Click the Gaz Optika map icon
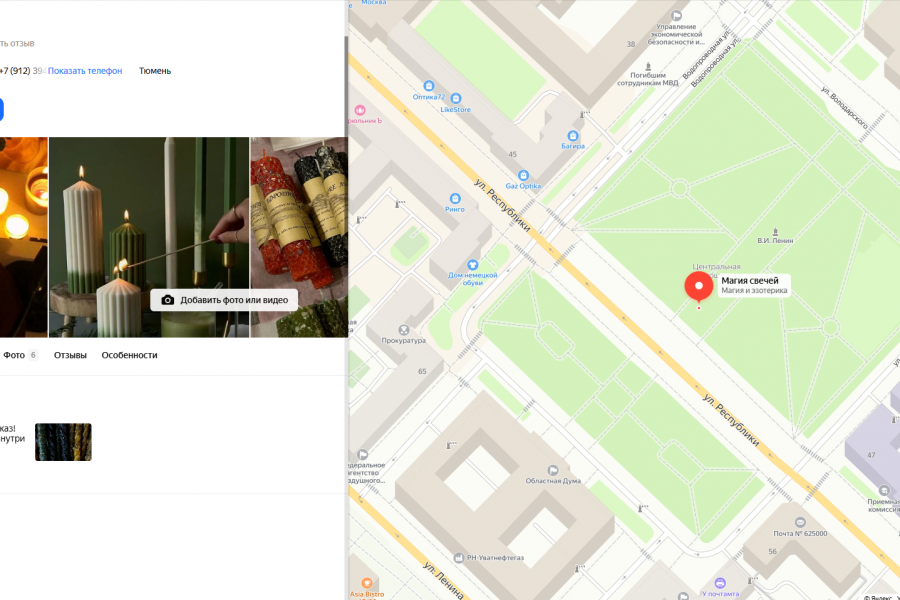This screenshot has height=600, width=900. (x=523, y=175)
